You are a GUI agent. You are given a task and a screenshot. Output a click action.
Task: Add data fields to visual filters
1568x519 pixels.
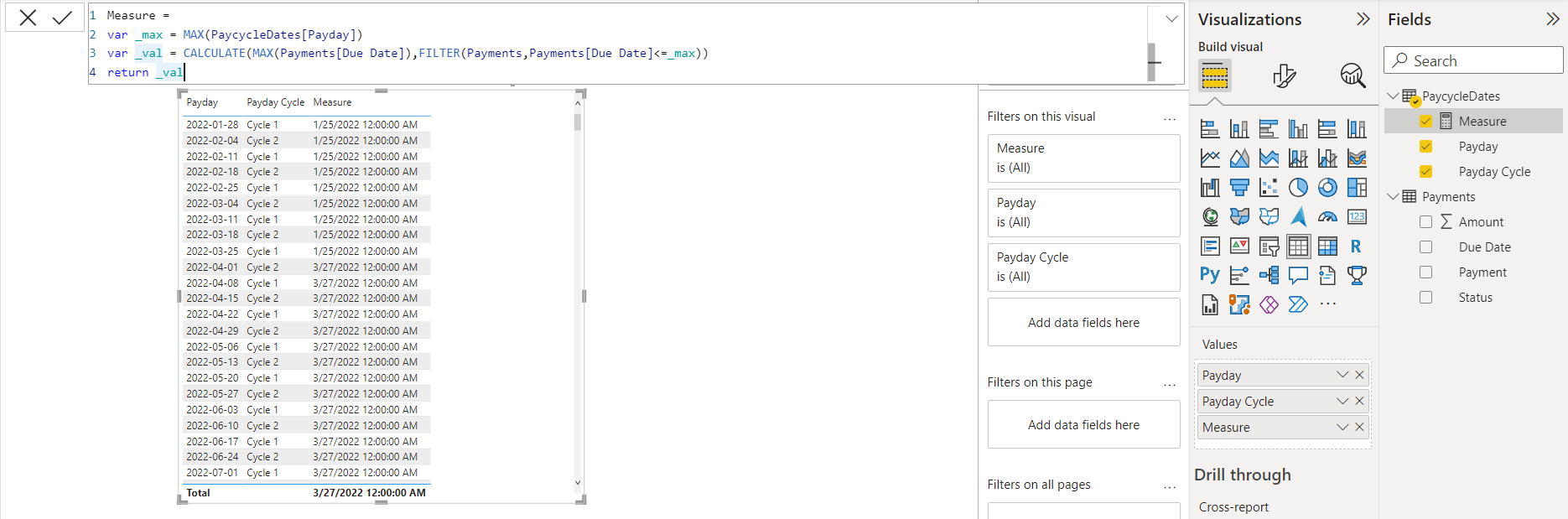click(x=1083, y=322)
